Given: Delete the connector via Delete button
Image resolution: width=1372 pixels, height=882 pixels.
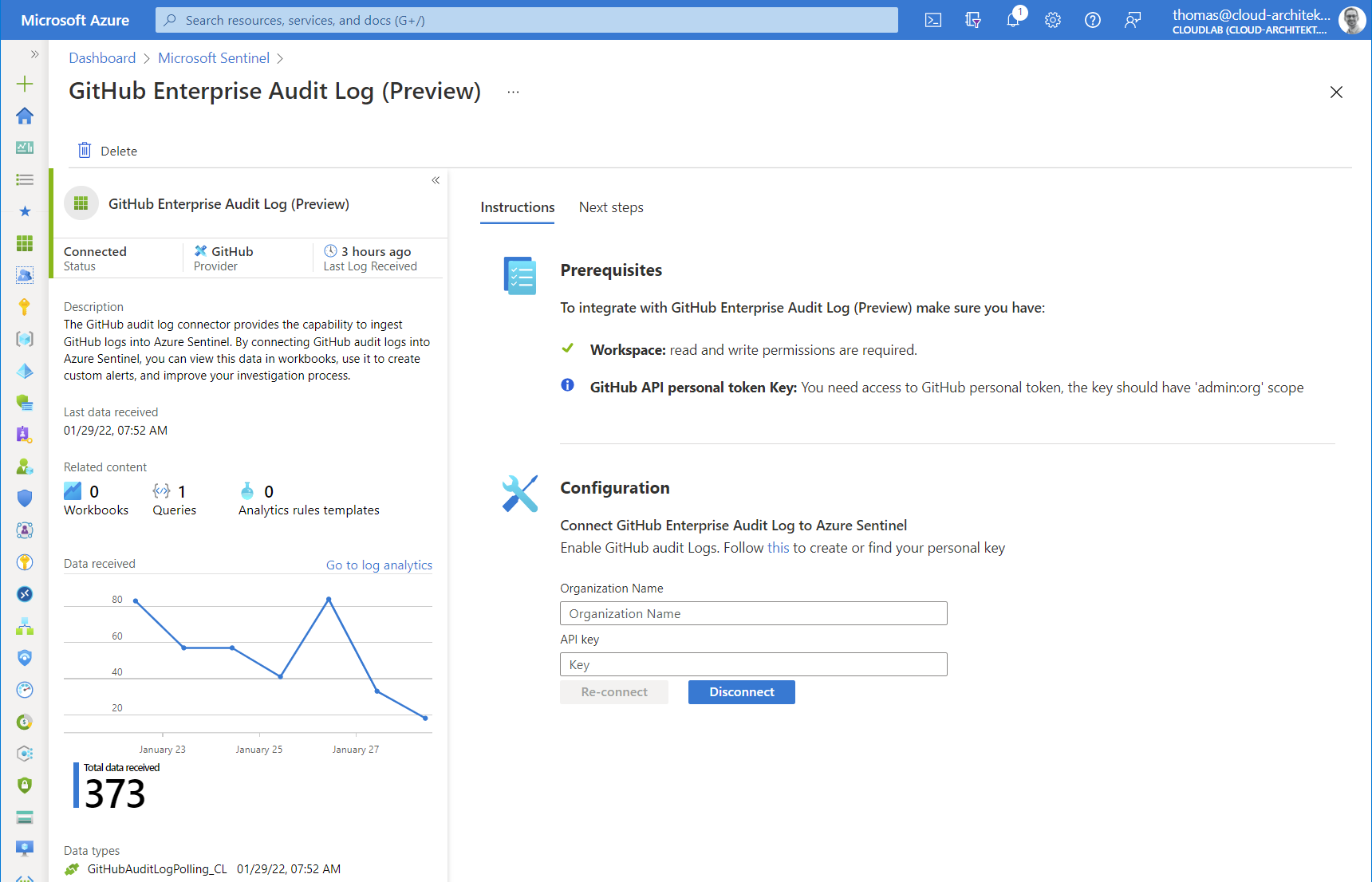Looking at the screenshot, I should (x=108, y=151).
